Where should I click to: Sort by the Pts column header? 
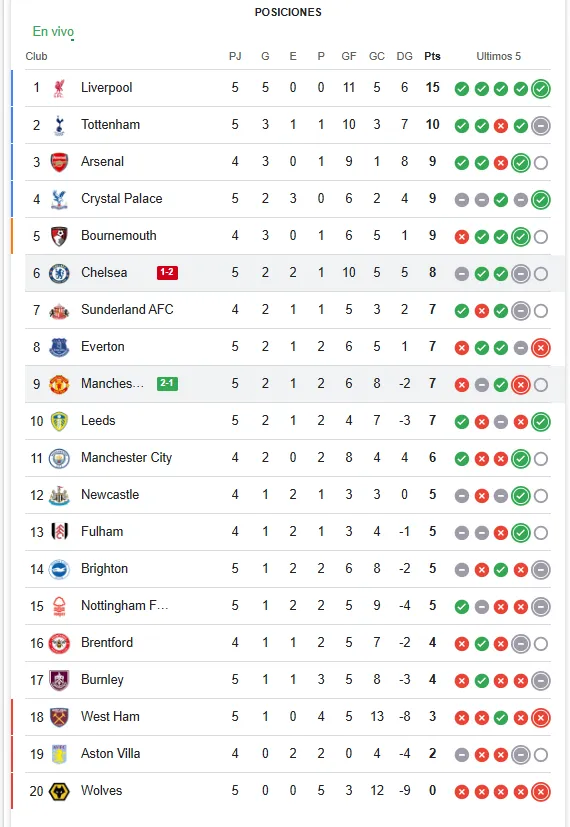[432, 56]
